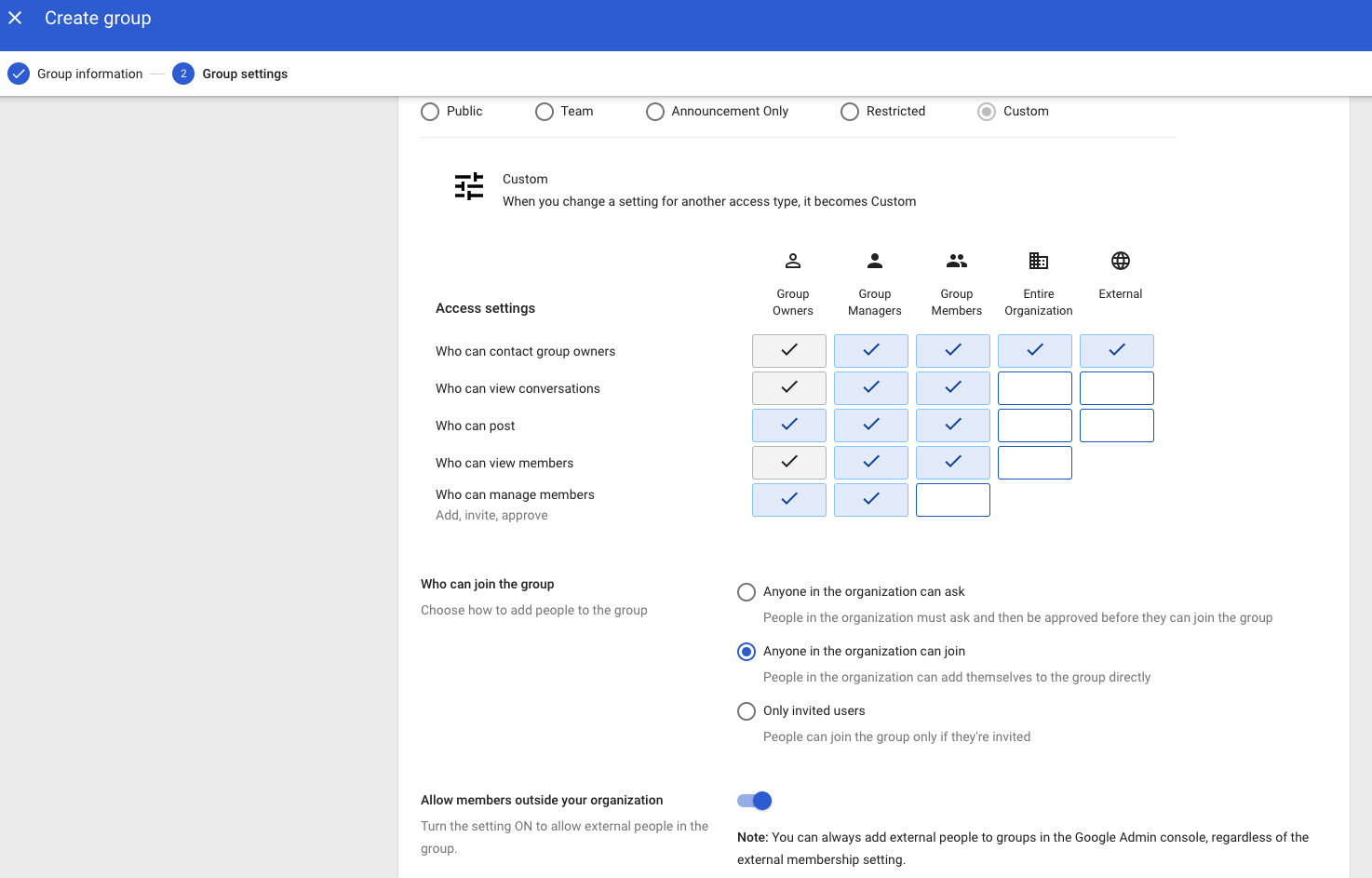Click the Group Managers person icon
The height and width of the screenshot is (878, 1372).
click(x=874, y=261)
